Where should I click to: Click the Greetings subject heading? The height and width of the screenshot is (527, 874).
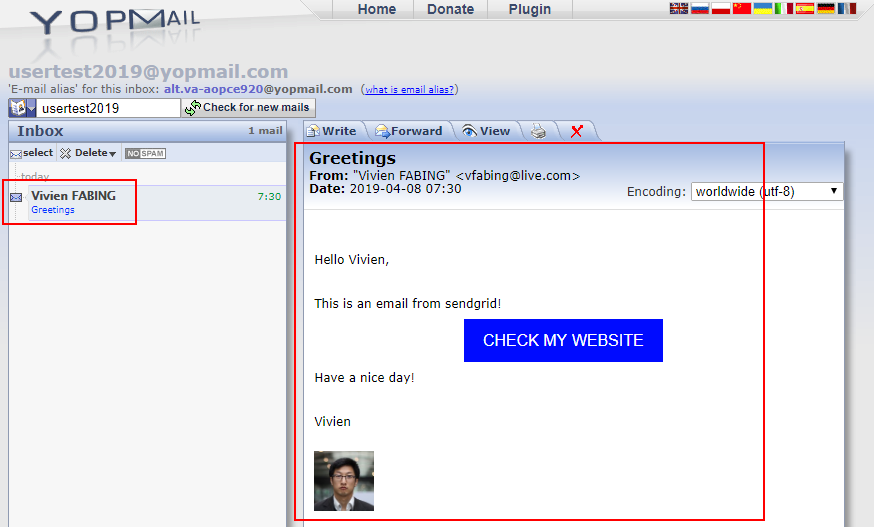coord(352,158)
